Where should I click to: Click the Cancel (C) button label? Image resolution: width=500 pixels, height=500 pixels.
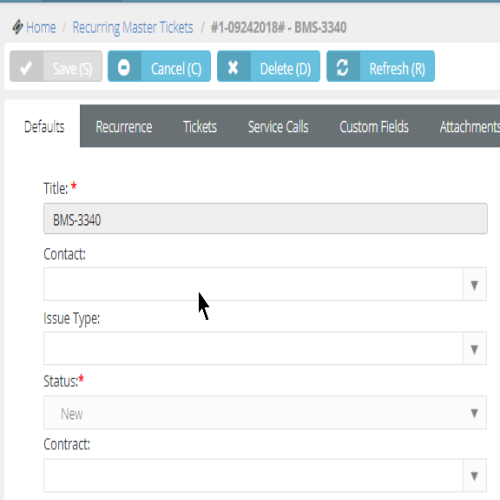point(176,69)
